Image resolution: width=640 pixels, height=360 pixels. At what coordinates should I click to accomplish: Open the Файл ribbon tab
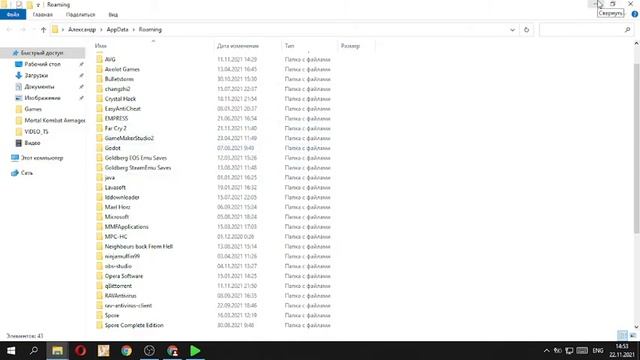[13, 14]
